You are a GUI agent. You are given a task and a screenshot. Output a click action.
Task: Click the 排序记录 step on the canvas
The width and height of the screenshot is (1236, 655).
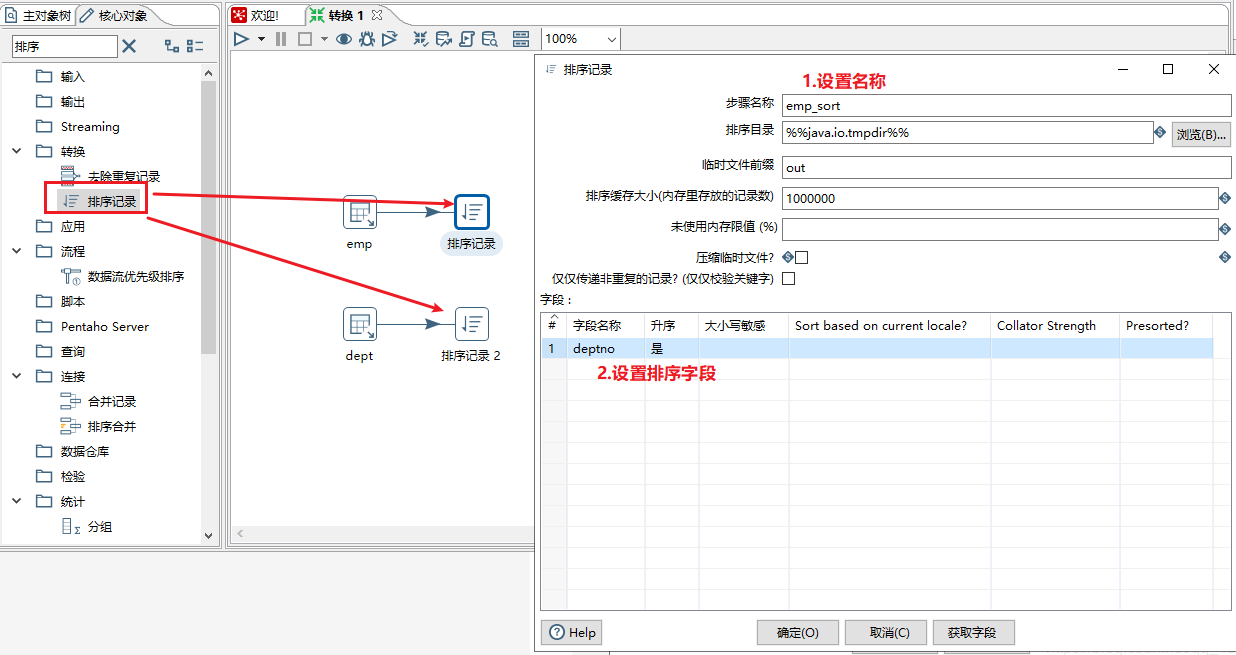[472, 212]
